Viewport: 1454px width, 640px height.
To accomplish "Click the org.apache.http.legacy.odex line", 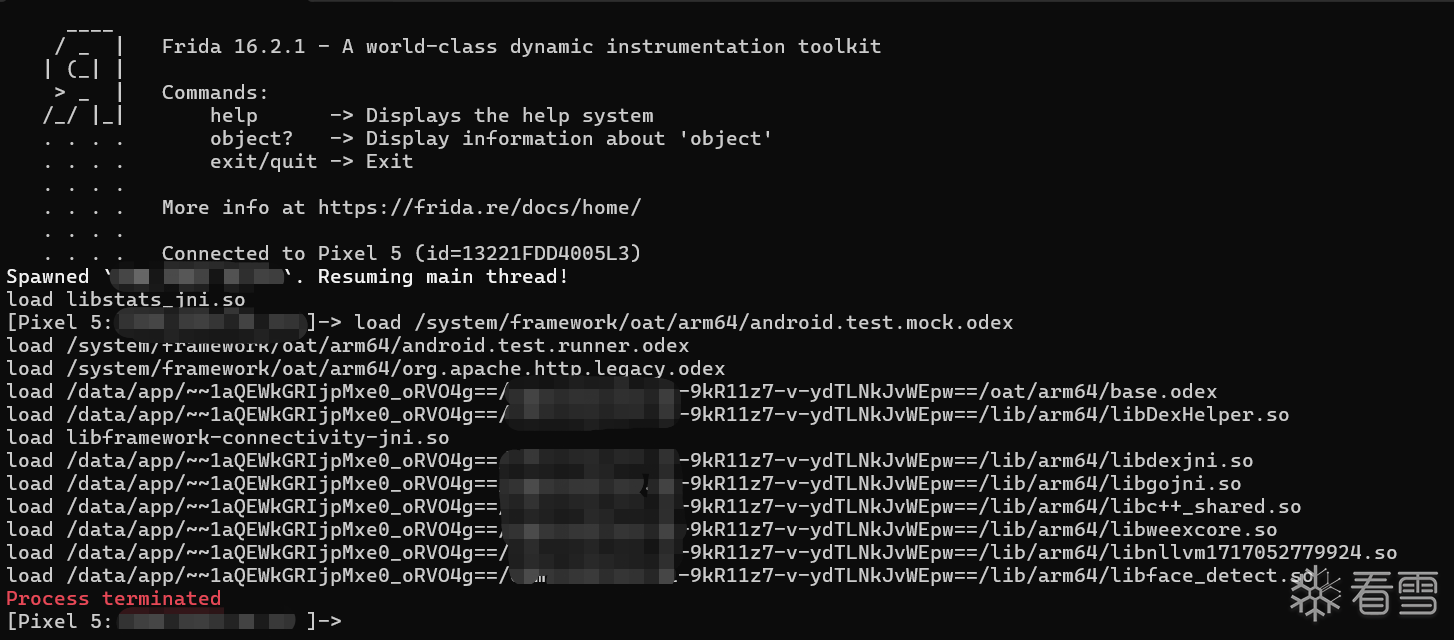I will tap(365, 369).
